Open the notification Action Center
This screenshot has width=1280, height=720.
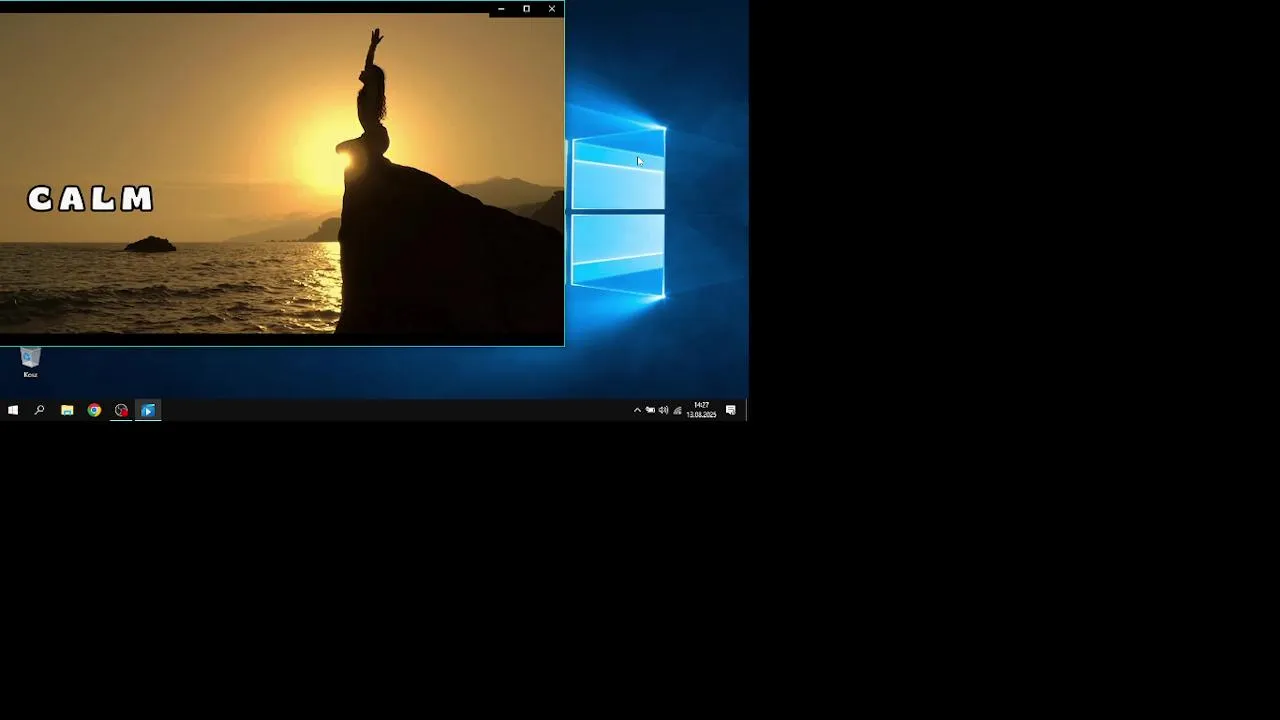click(x=731, y=410)
